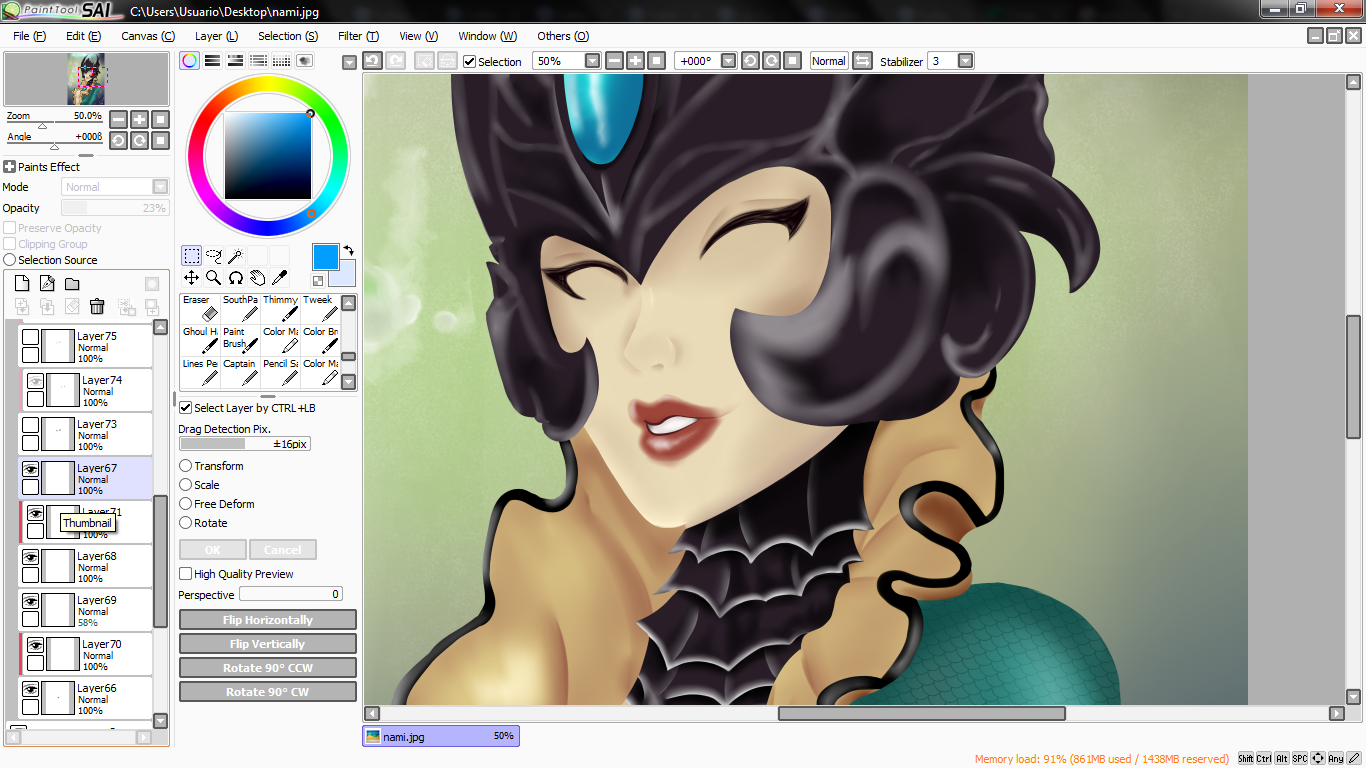
Task: Select the Zoom magnifier tool
Action: click(213, 278)
